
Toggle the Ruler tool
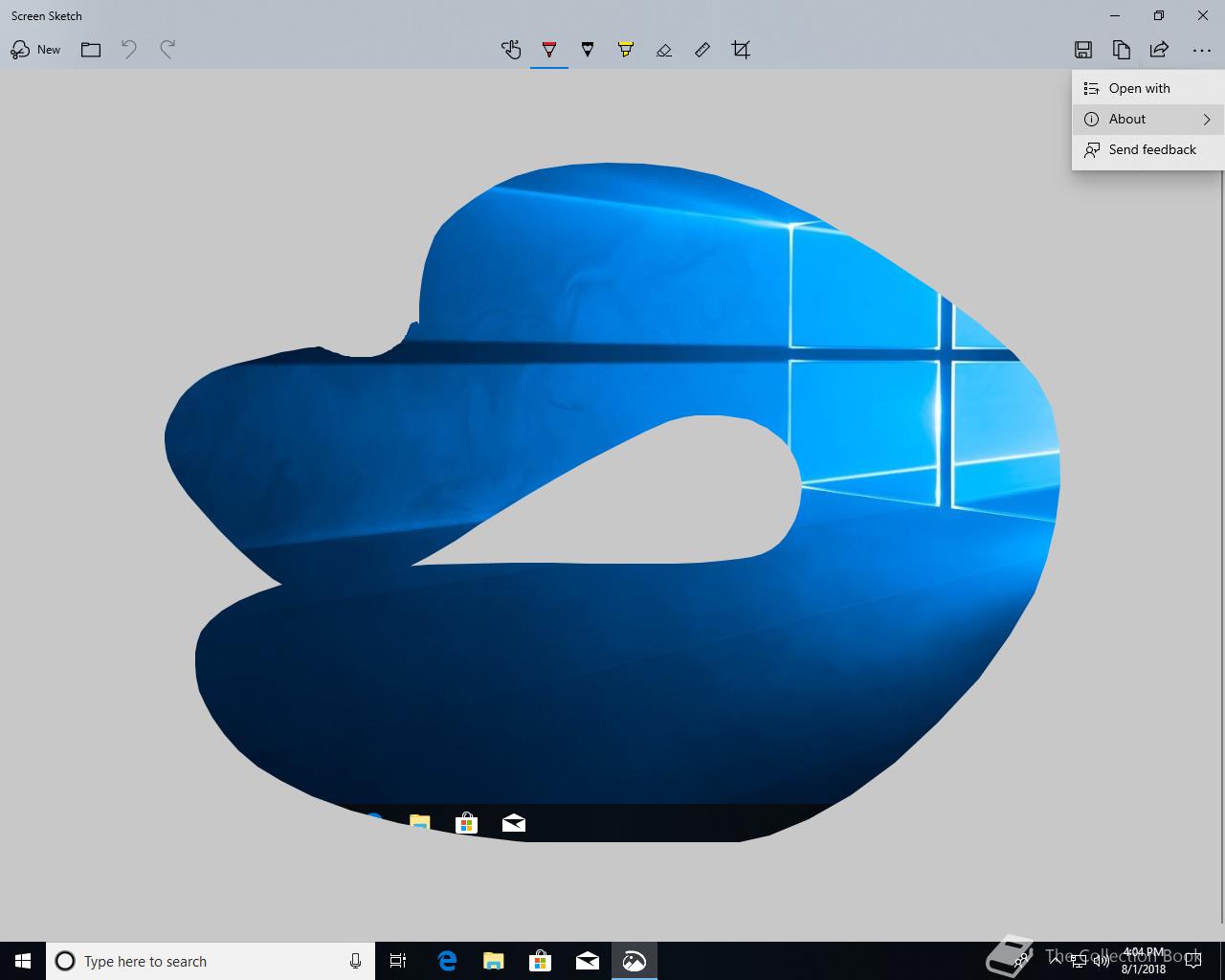pos(702,50)
